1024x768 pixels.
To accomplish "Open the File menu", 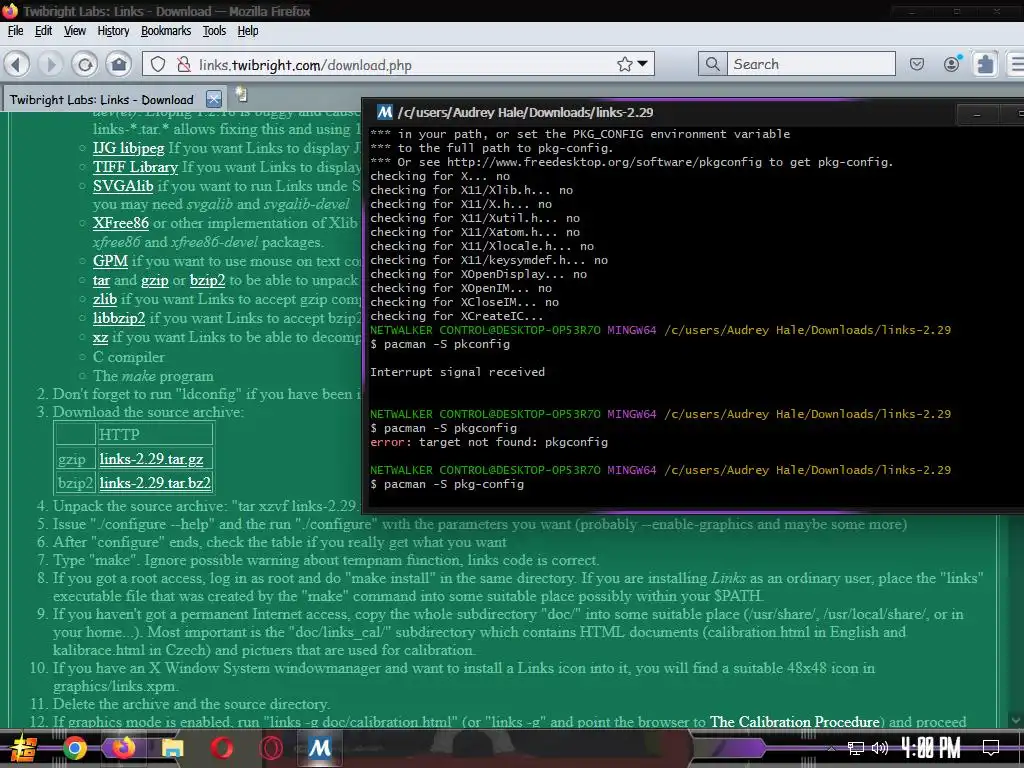I will coord(15,31).
